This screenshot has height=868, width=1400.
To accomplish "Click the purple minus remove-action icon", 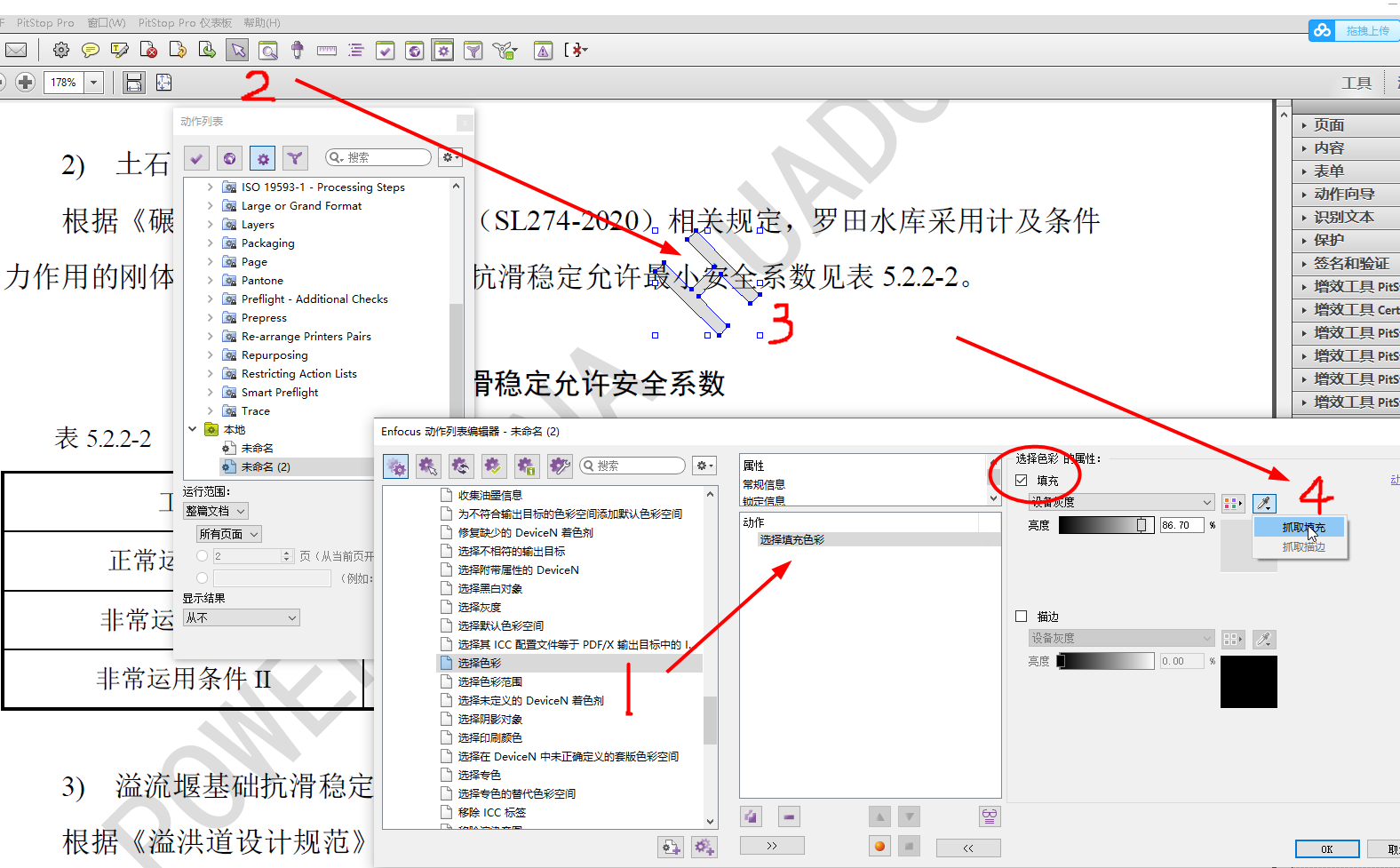I will [789, 816].
